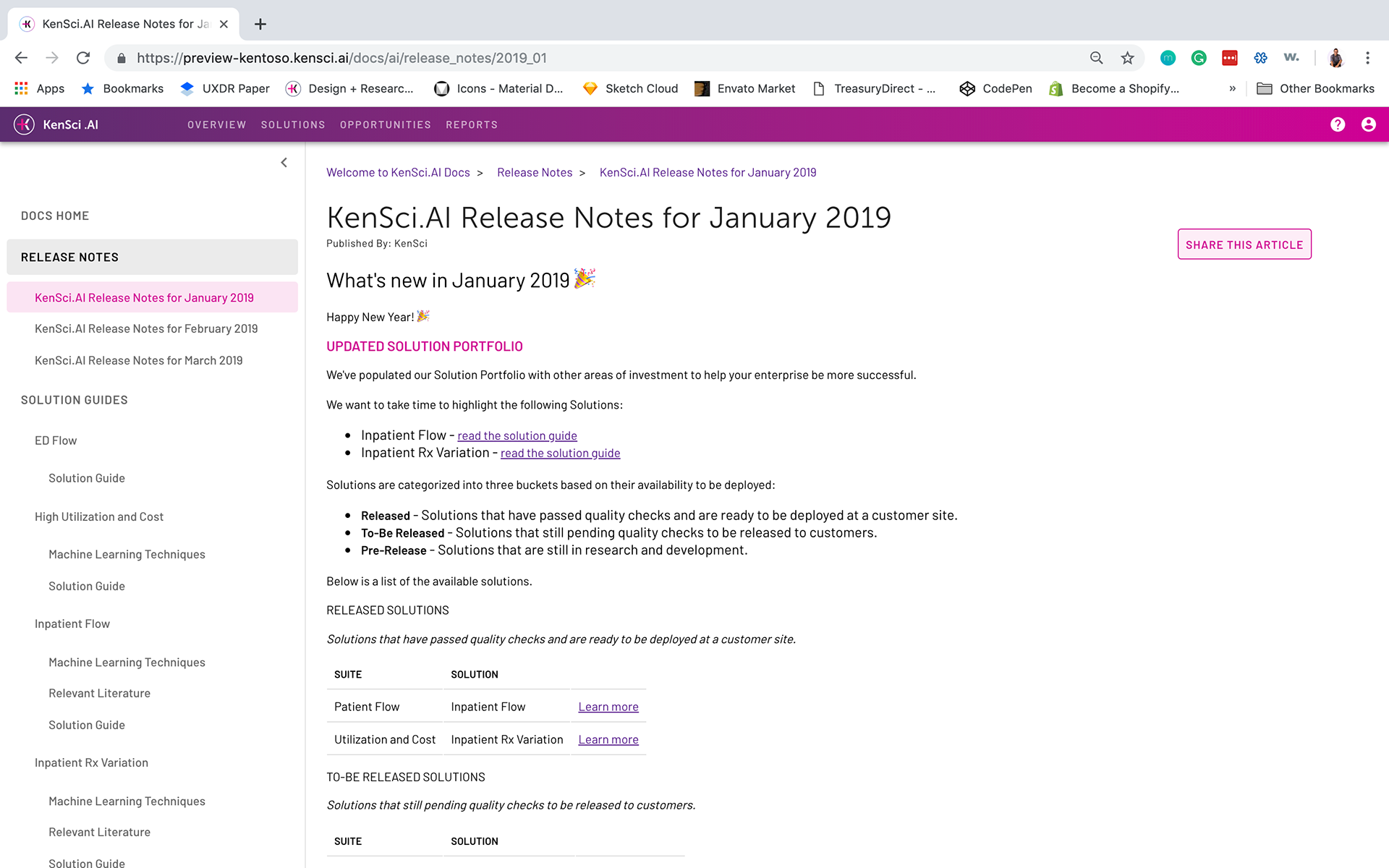1389x868 pixels.
Task: Click UPDATED SOLUTION PORTFOLIO heading
Action: pos(425,346)
